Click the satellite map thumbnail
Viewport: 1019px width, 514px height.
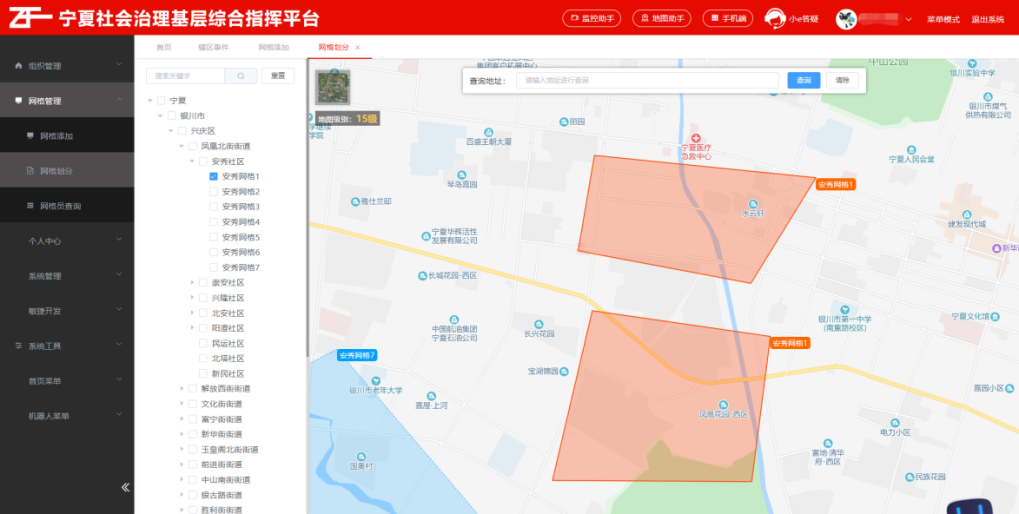click(x=334, y=88)
